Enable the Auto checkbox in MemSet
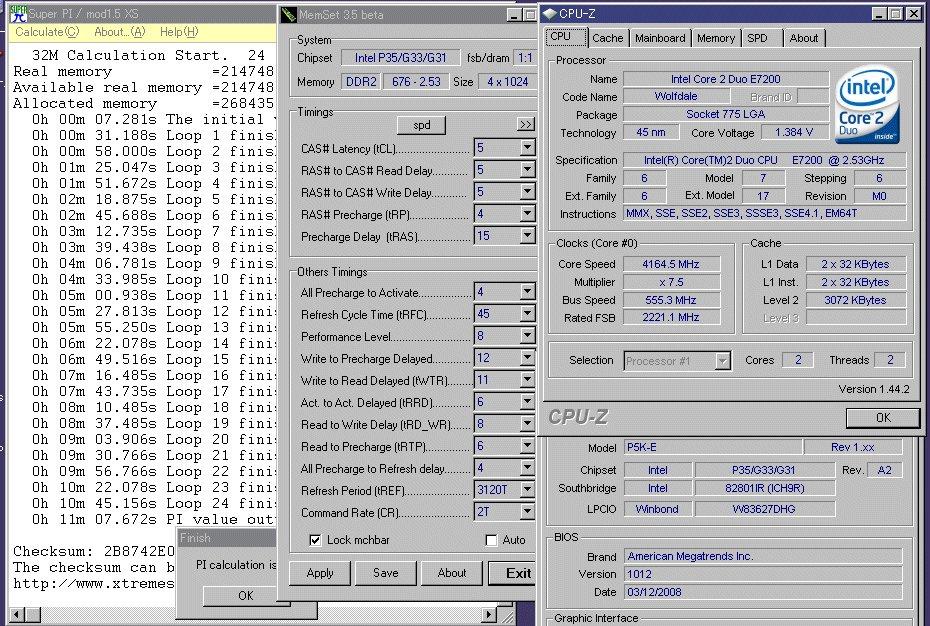The height and width of the screenshot is (626, 930). pyautogui.click(x=491, y=540)
